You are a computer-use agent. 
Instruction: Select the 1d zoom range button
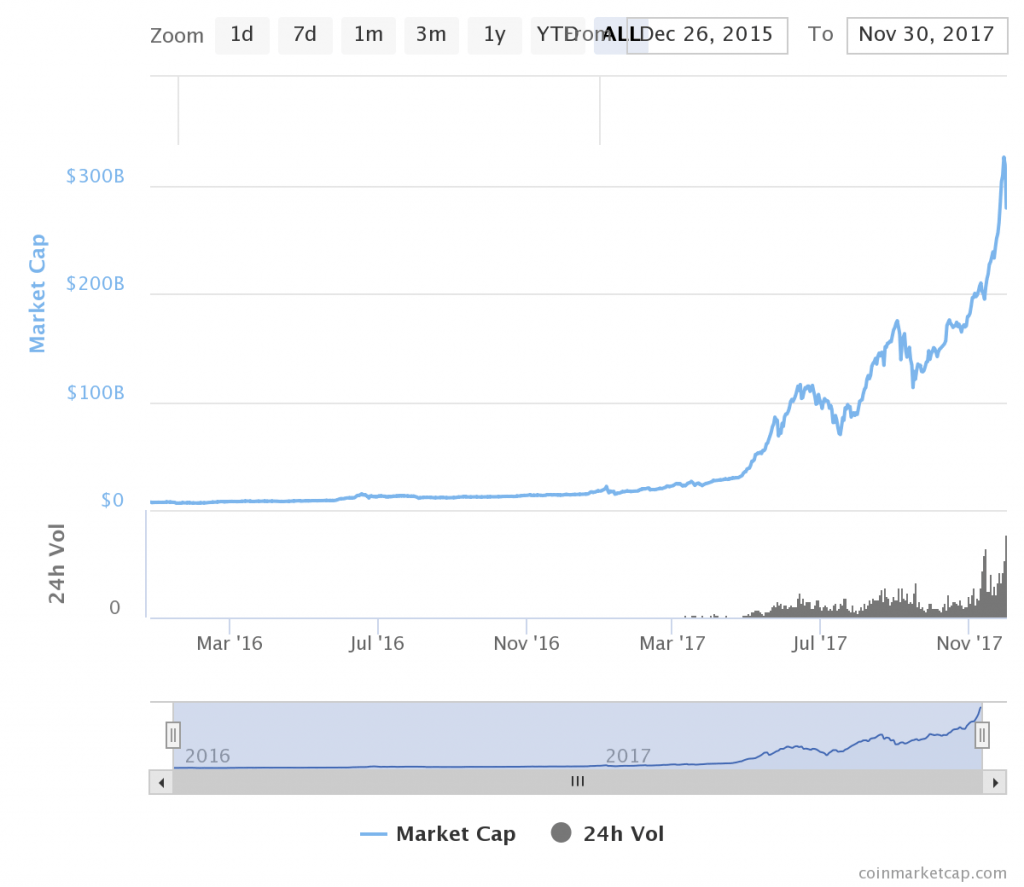242,35
